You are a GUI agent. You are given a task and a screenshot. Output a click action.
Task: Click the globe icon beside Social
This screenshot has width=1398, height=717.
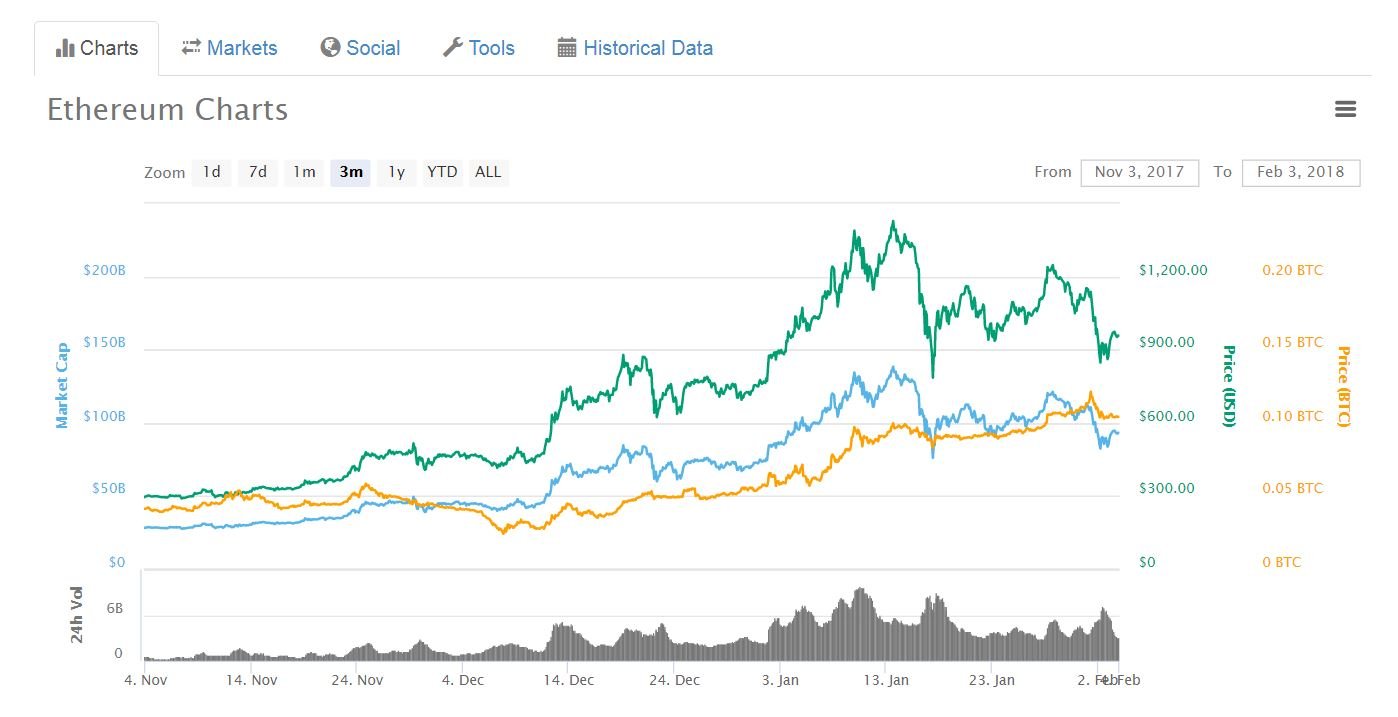pyautogui.click(x=330, y=48)
